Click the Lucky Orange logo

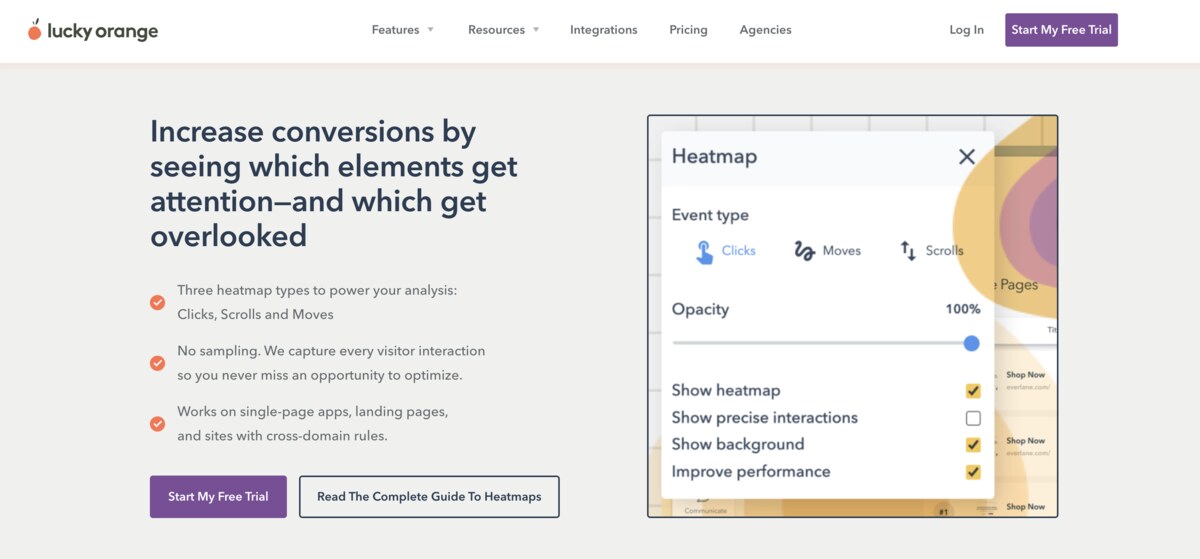(x=93, y=31)
